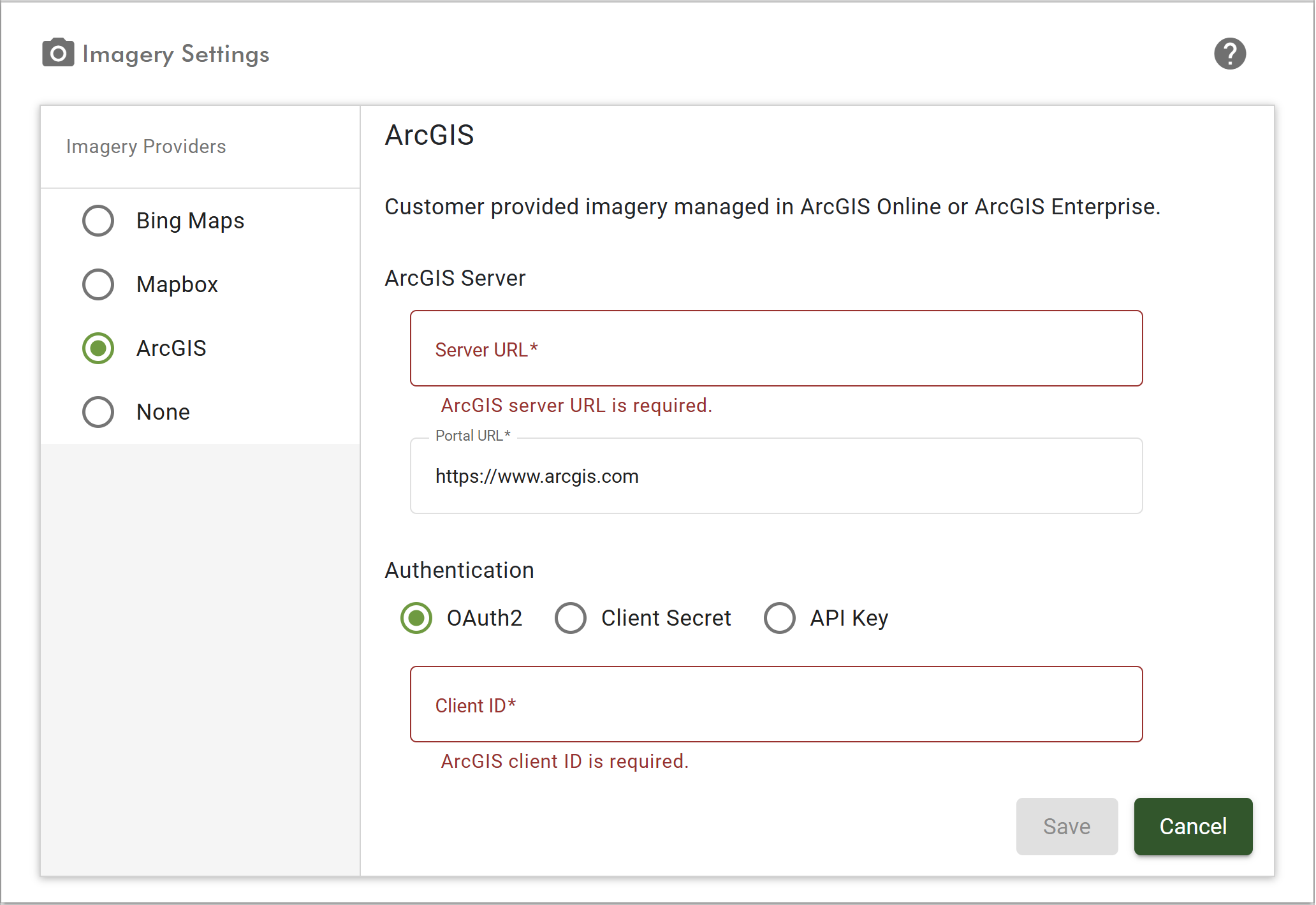
Task: Click the Imagery Providers panel header
Action: (x=146, y=147)
